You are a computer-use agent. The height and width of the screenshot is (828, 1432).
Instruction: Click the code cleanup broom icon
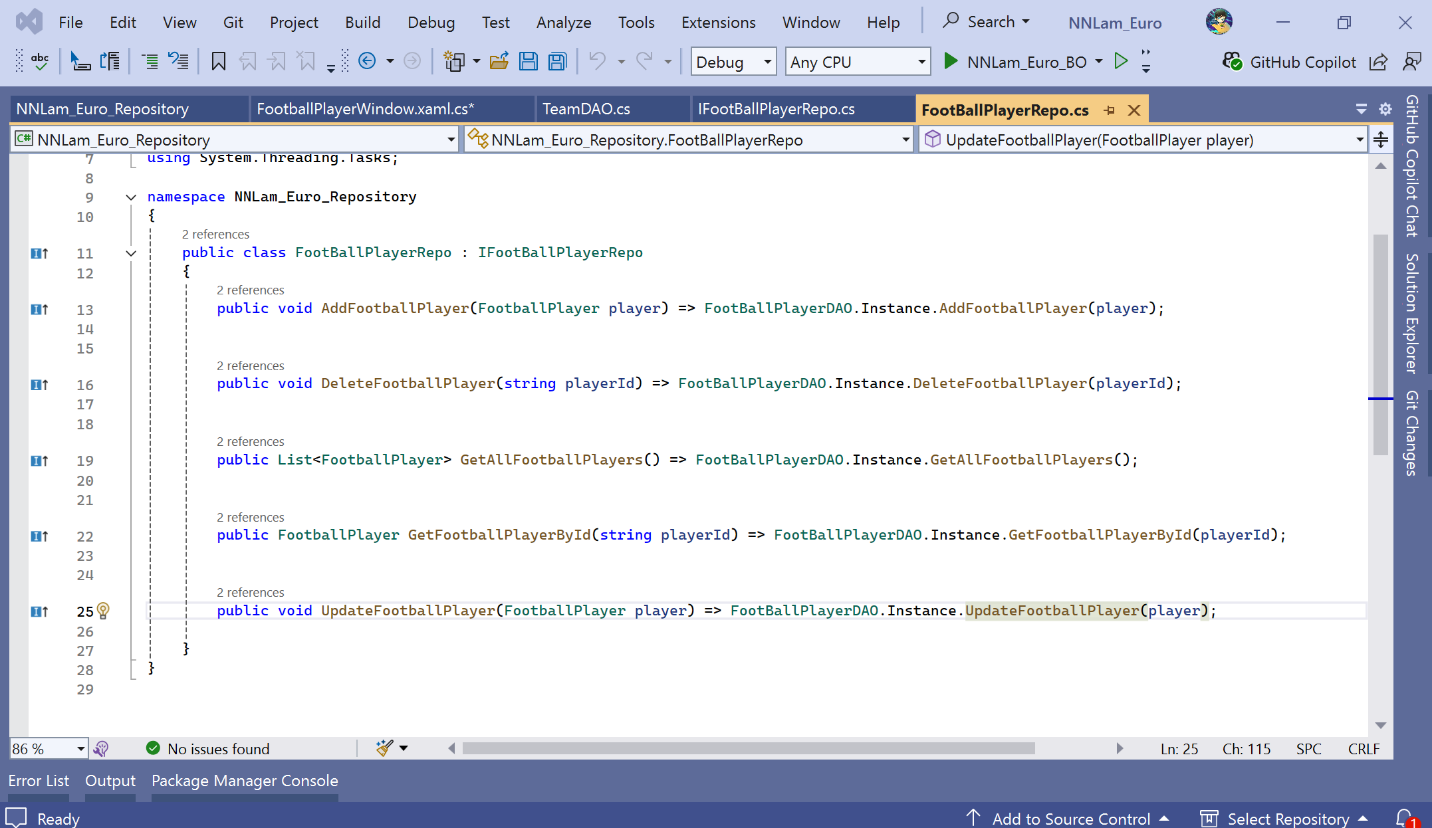coord(385,748)
